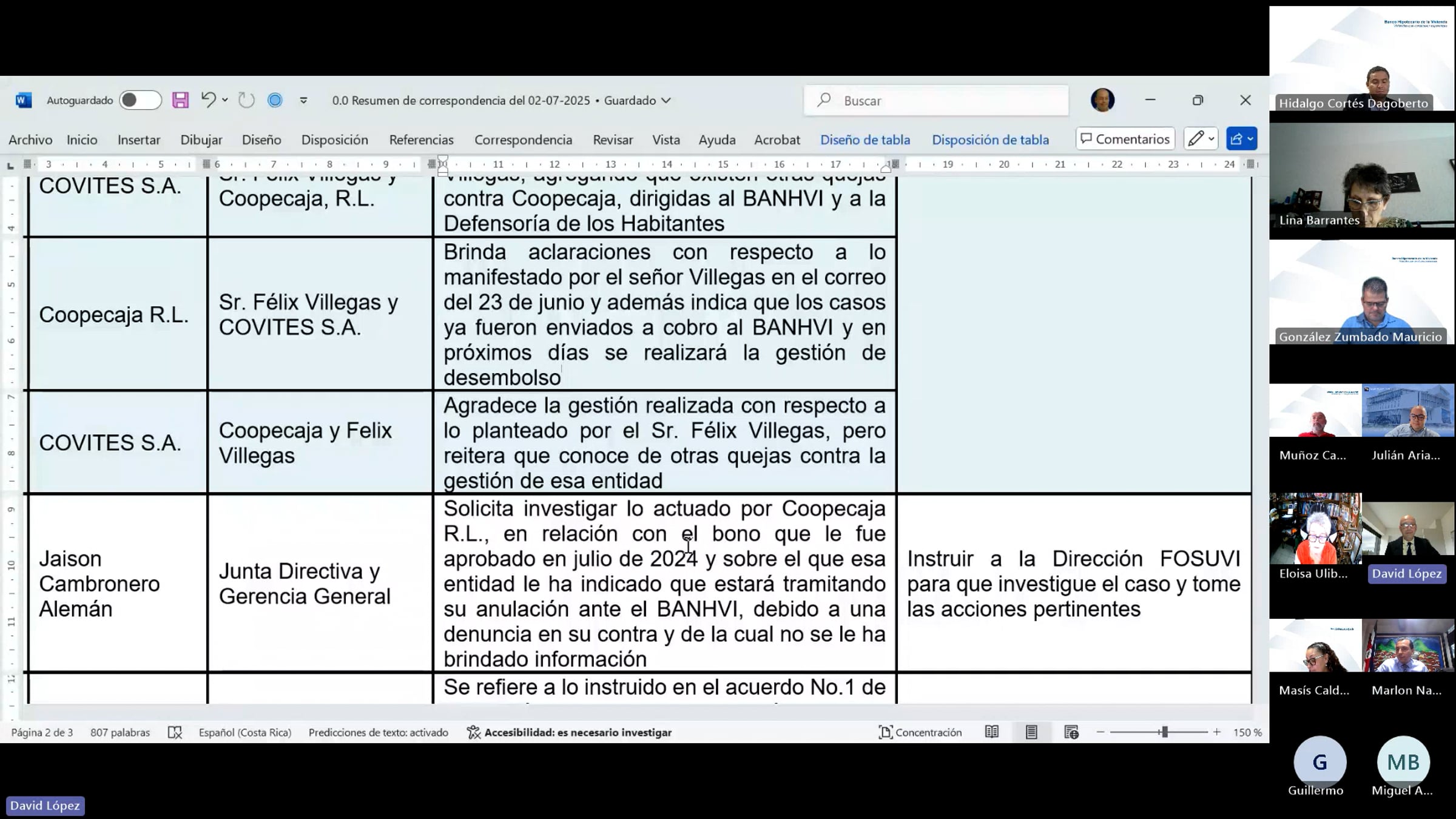Open the Dibujar tab
The width and height of the screenshot is (1456, 819).
pos(201,140)
